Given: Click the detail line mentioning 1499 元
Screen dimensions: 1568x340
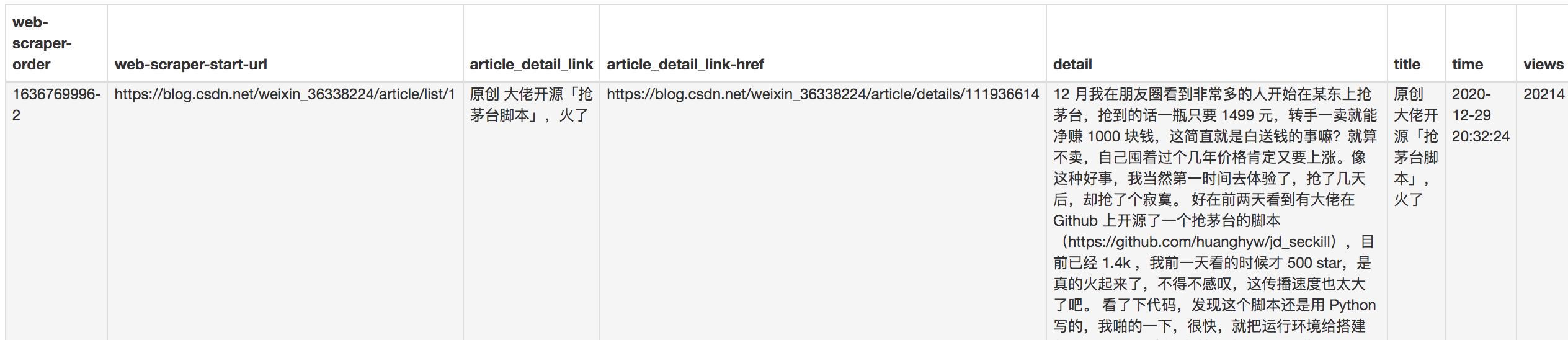Looking at the screenshot, I should point(1214,115).
